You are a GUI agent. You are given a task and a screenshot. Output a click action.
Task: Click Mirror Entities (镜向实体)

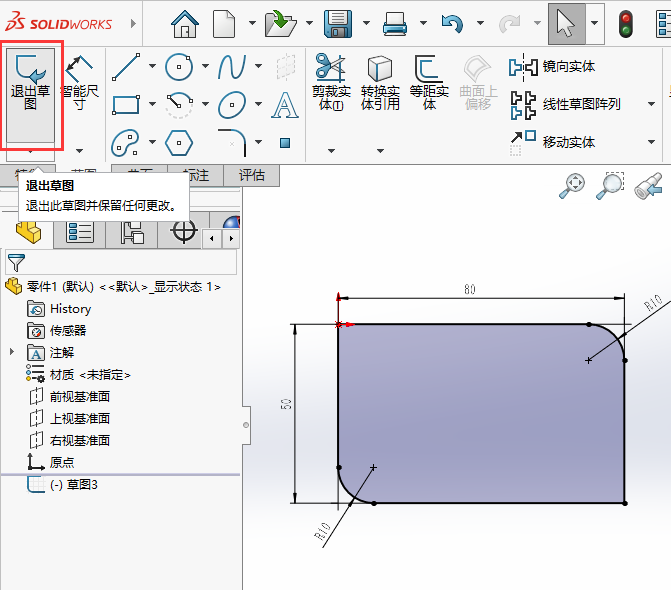(552, 67)
